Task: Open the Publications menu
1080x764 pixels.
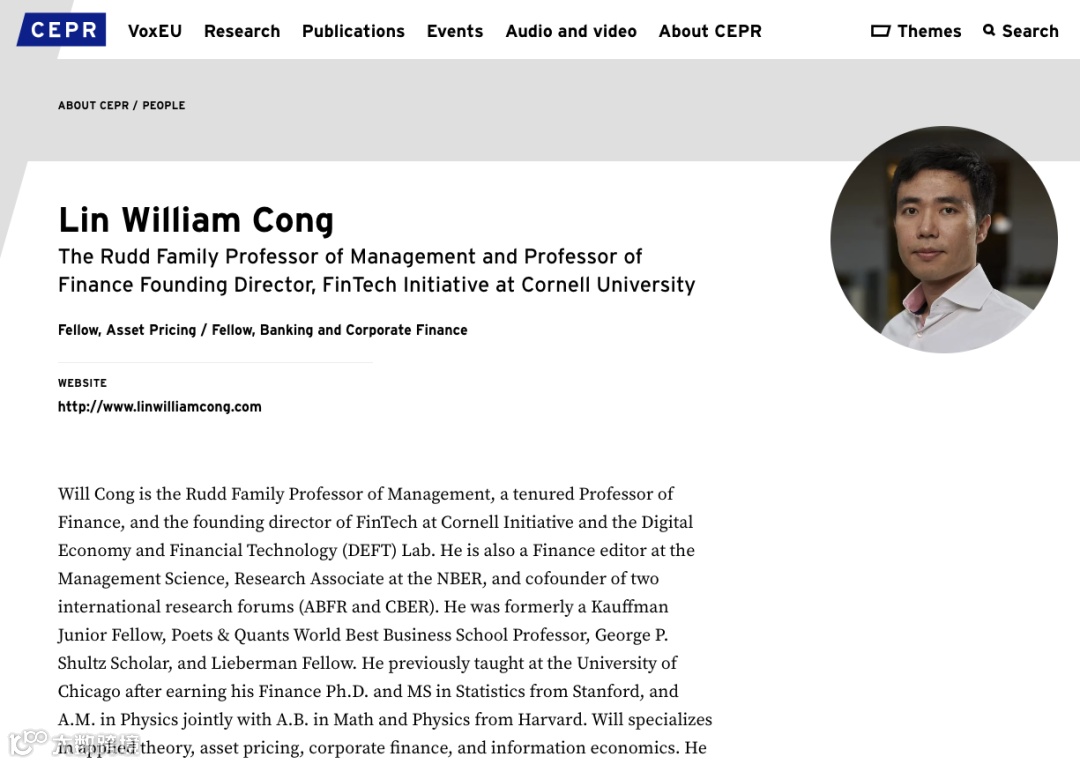Action: [x=353, y=32]
